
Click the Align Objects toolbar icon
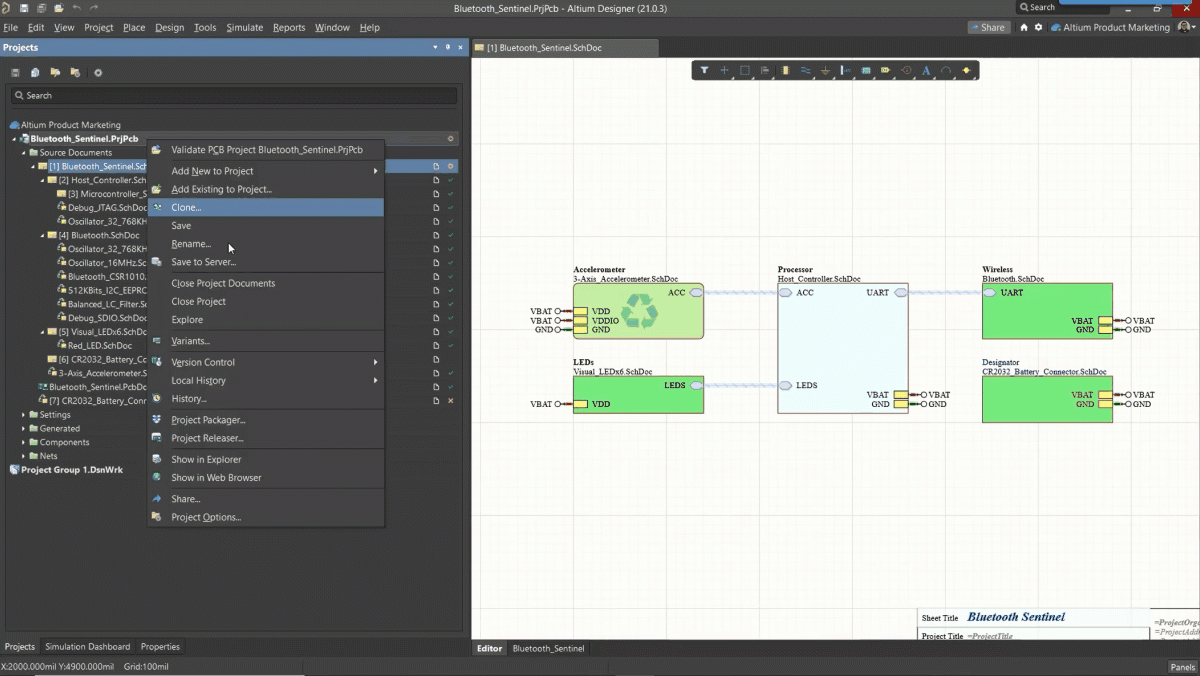(765, 70)
